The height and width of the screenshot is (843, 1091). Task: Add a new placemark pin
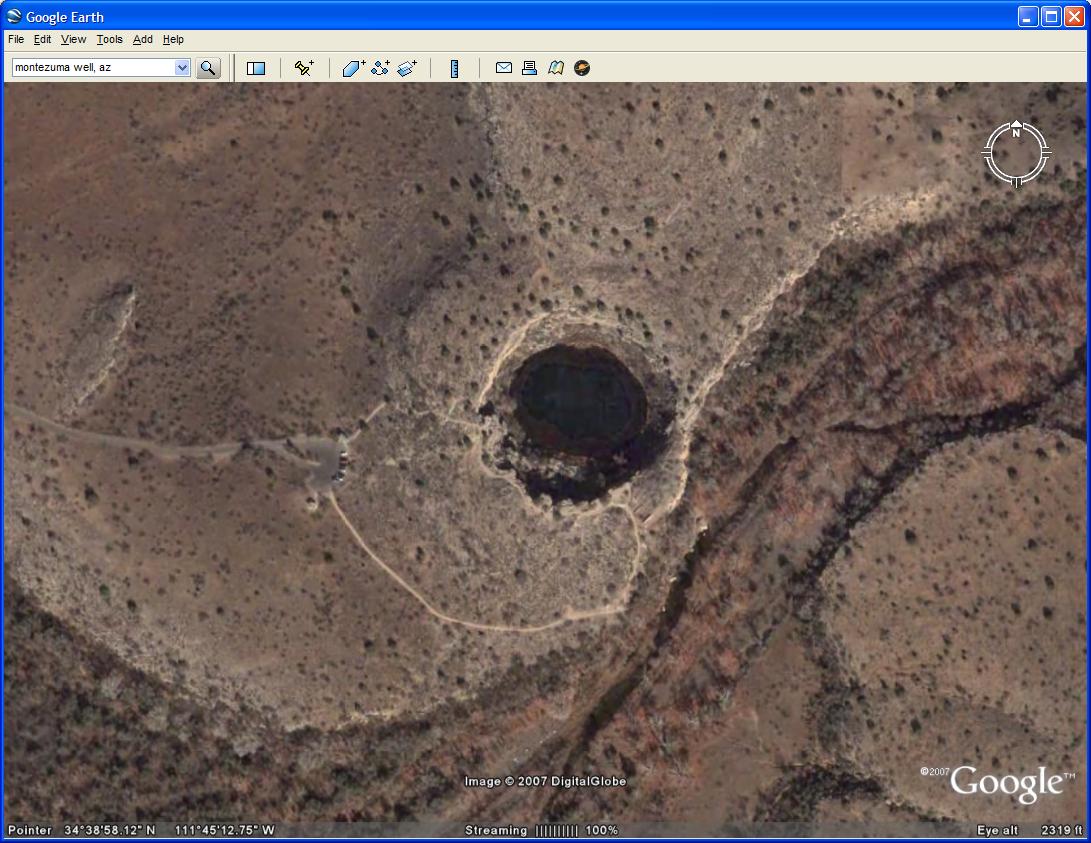point(304,68)
